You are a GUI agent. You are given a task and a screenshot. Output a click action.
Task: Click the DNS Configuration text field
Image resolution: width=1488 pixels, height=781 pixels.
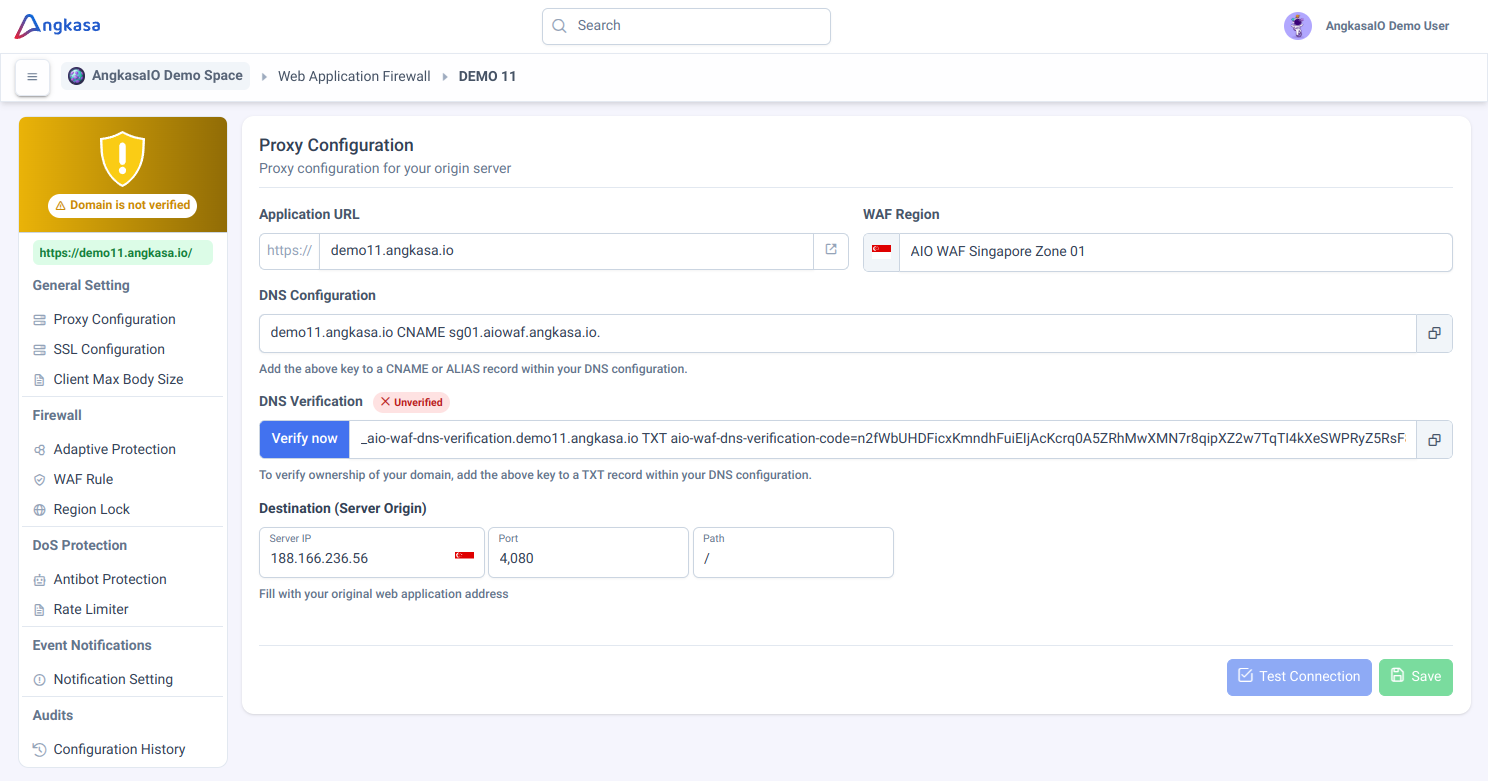(838, 333)
